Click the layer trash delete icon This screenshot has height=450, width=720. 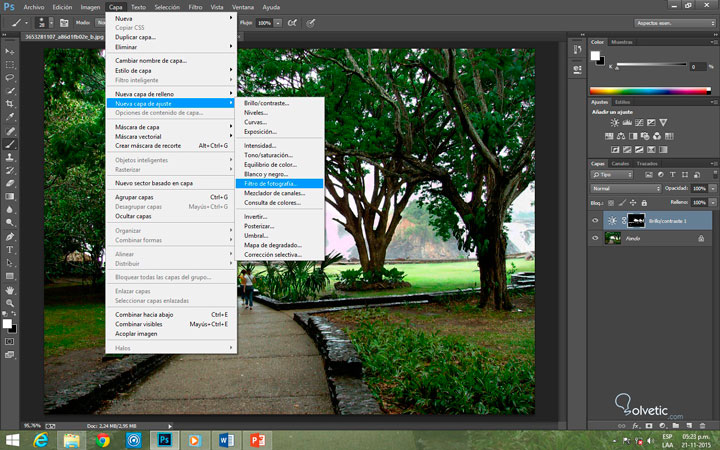(702, 426)
